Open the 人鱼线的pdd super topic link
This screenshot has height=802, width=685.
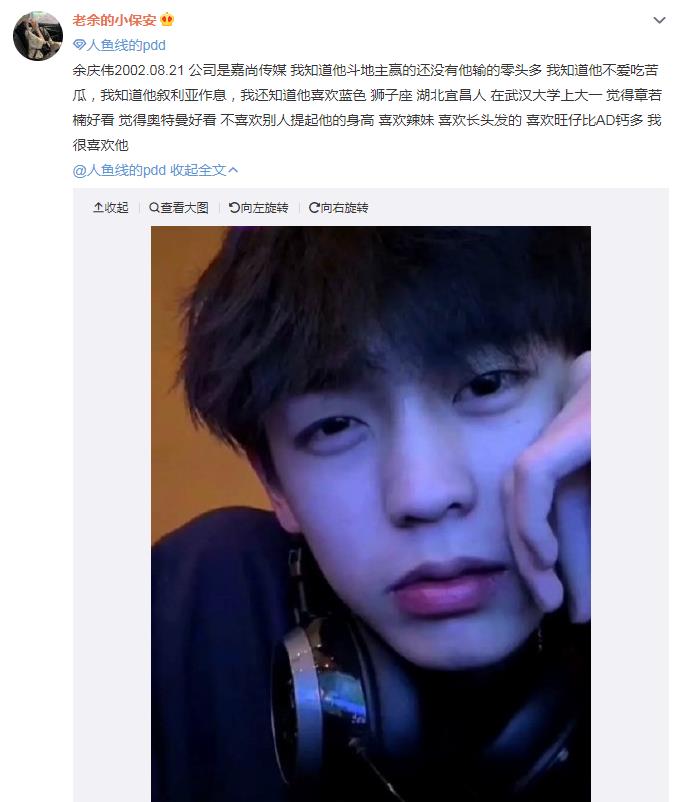[126, 45]
